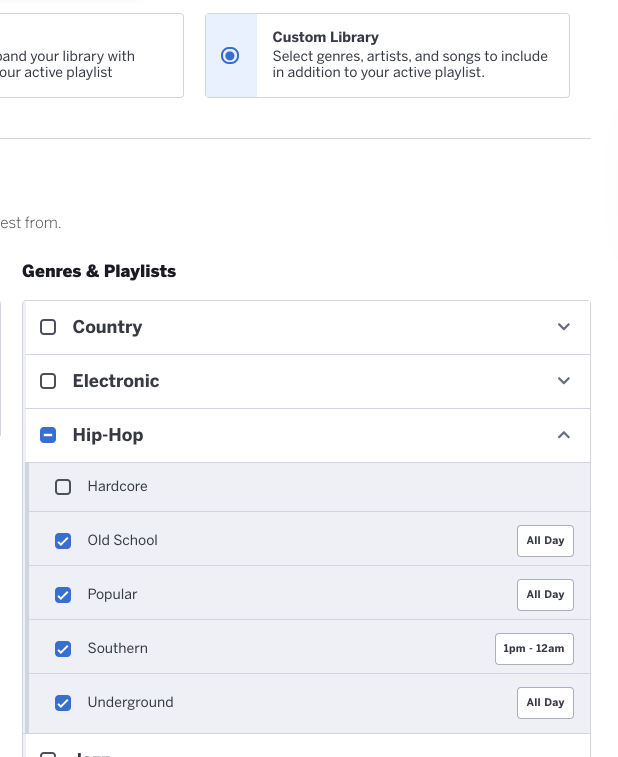This screenshot has width=618, height=757.
Task: Edit the Southern 1pm - 12am schedule
Action: [534, 649]
